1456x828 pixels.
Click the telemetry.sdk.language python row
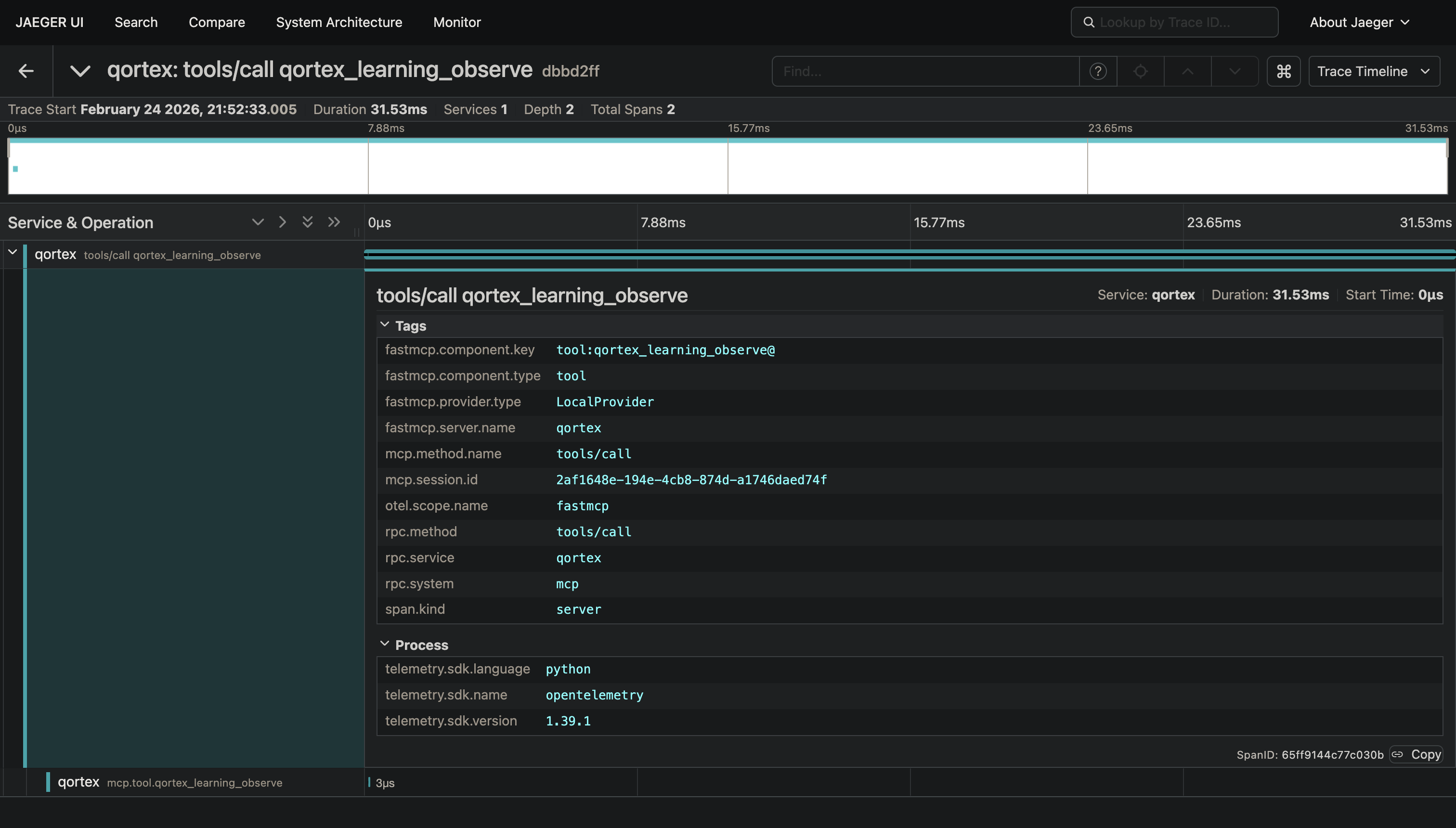(x=910, y=669)
